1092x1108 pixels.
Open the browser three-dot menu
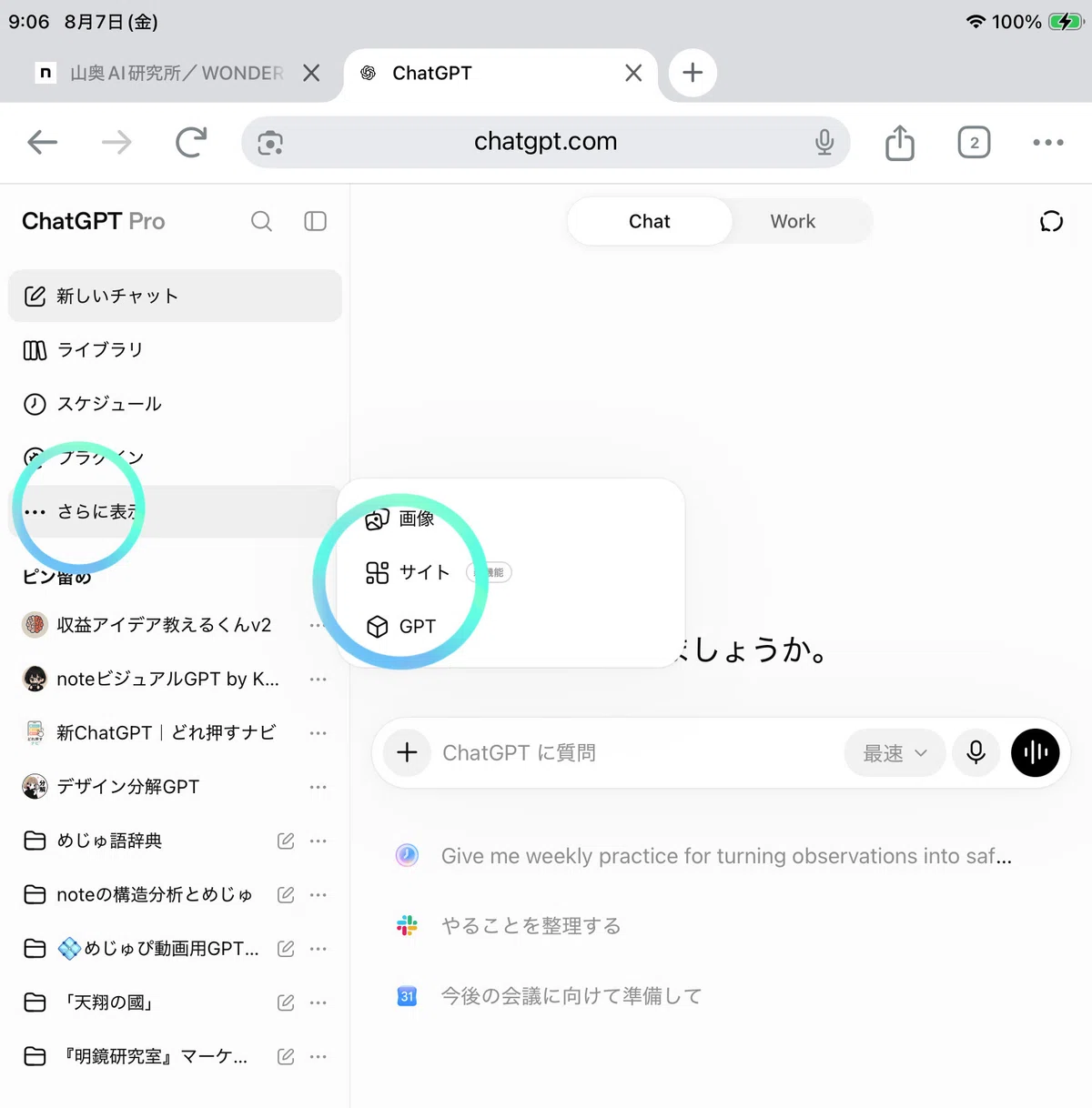pyautogui.click(x=1048, y=142)
